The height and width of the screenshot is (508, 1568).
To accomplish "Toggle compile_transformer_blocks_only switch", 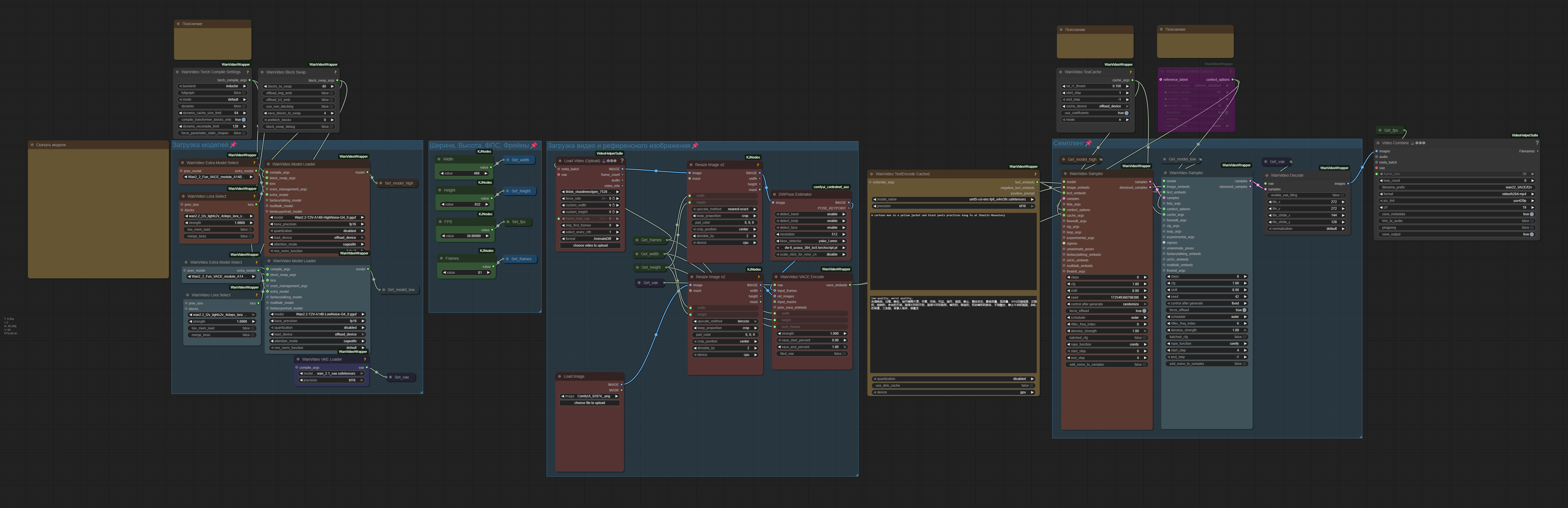I will coord(243,119).
